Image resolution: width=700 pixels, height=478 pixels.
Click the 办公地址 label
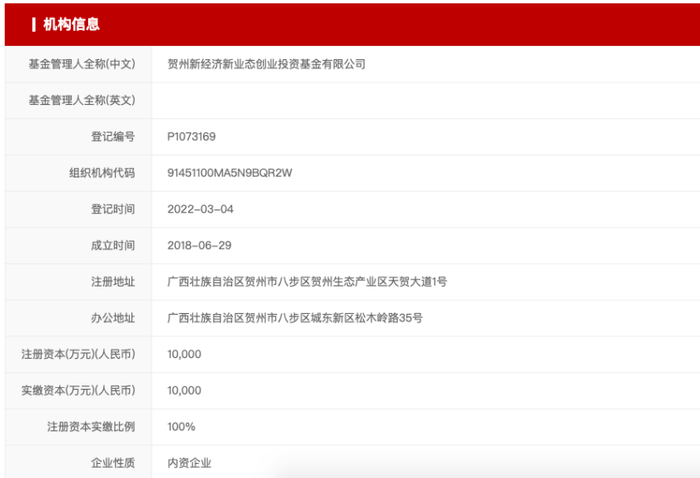point(113,318)
